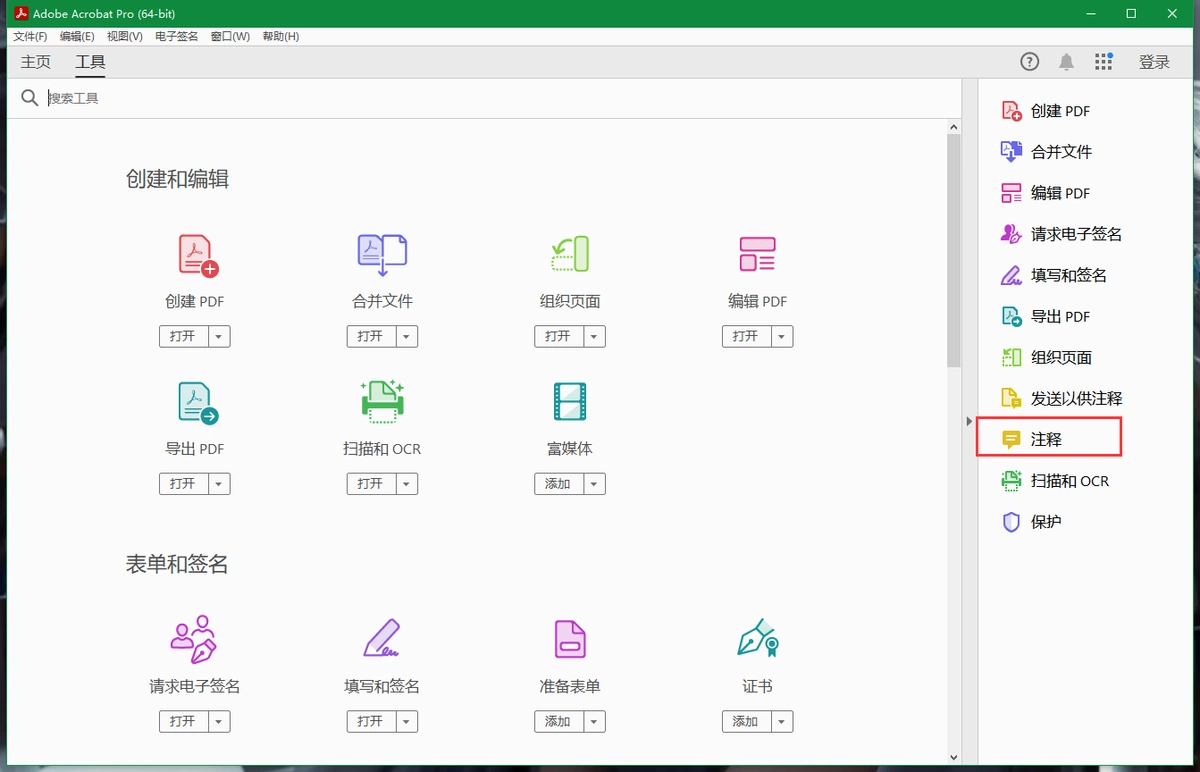Expand dropdown arrow beside 扫描和 OCR 打开
Image resolution: width=1200 pixels, height=772 pixels.
(x=406, y=484)
